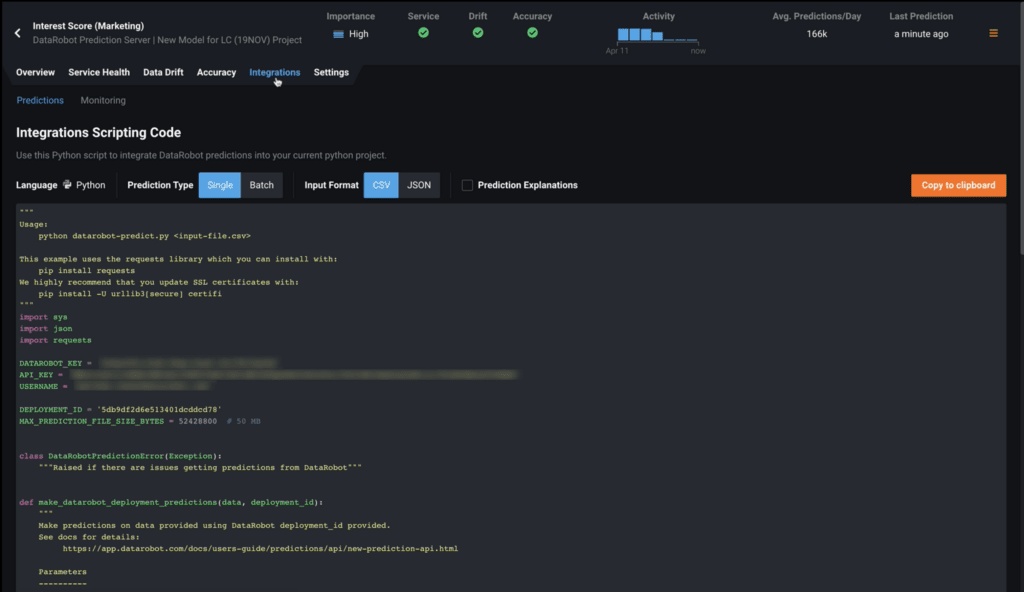Click the 'pip install requests' line
1024x592 pixels.
pos(86,271)
